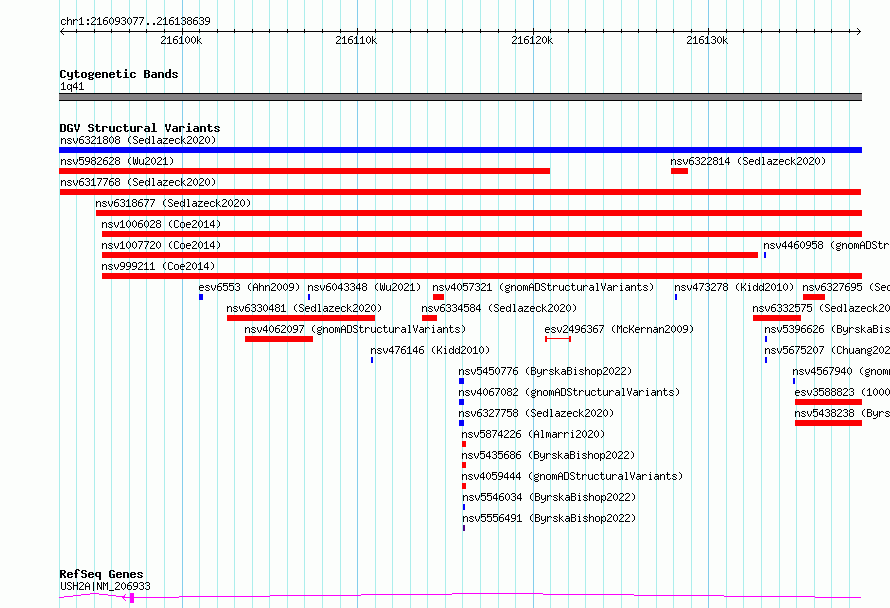Click the blue nsv5450776 marker
The height and width of the screenshot is (608, 890).
[x=461, y=381]
